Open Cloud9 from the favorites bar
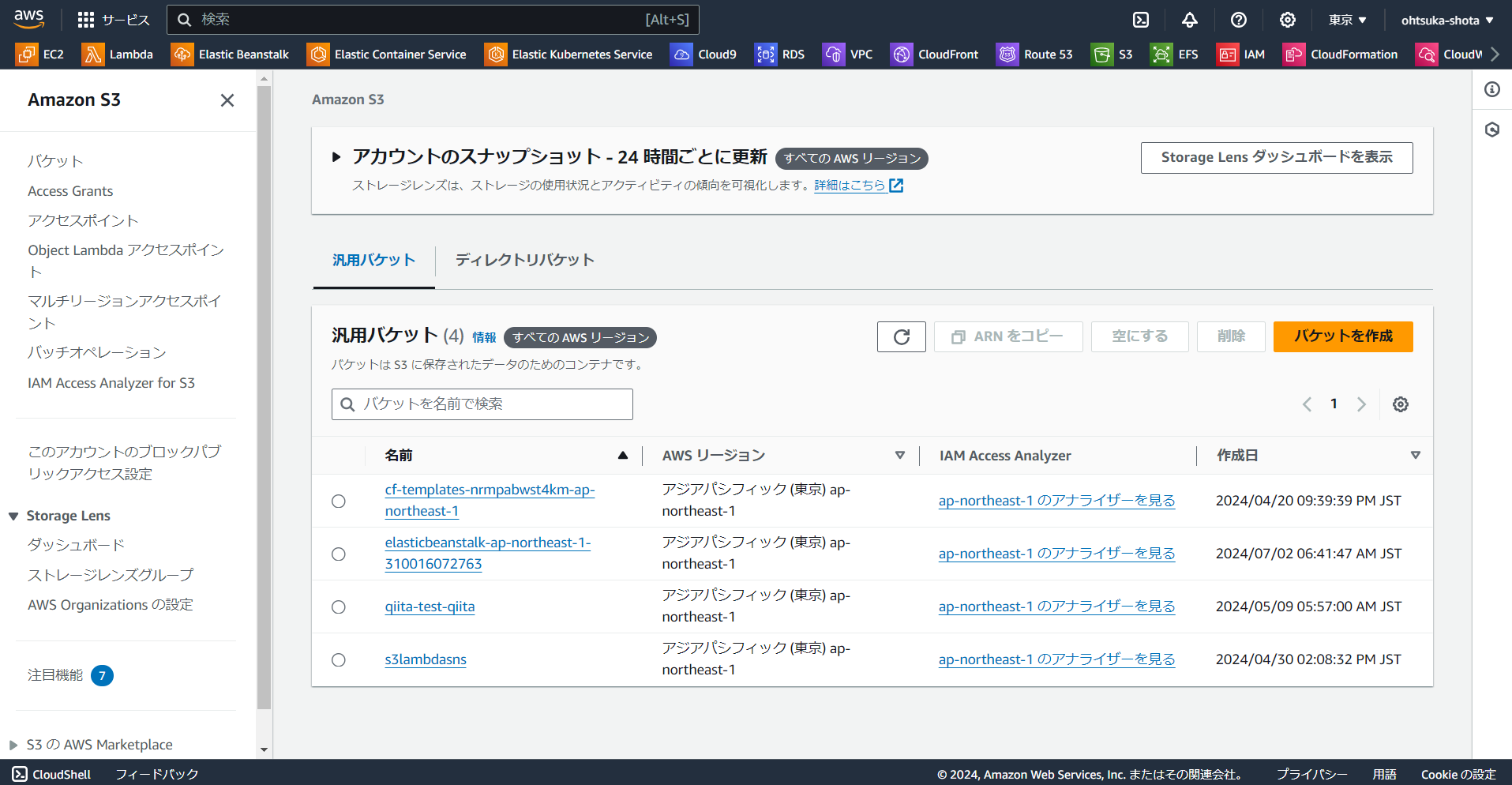This screenshot has width=1512, height=785. click(x=703, y=54)
